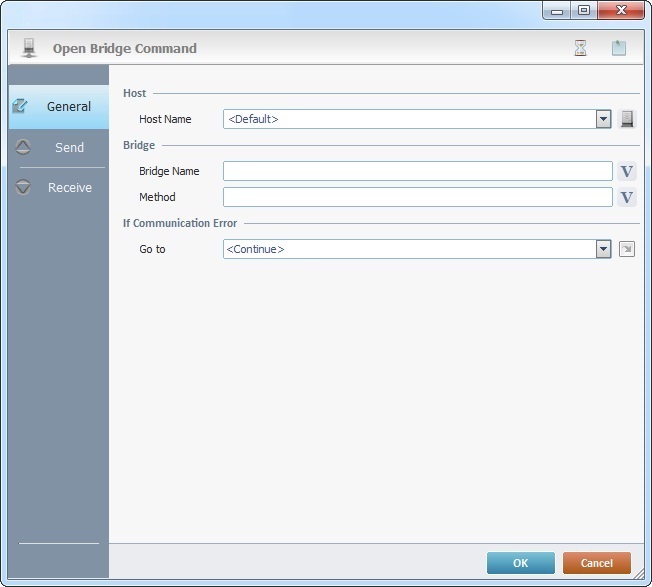The image size is (652, 587).
Task: Close the window with red X
Action: (x=621, y=10)
